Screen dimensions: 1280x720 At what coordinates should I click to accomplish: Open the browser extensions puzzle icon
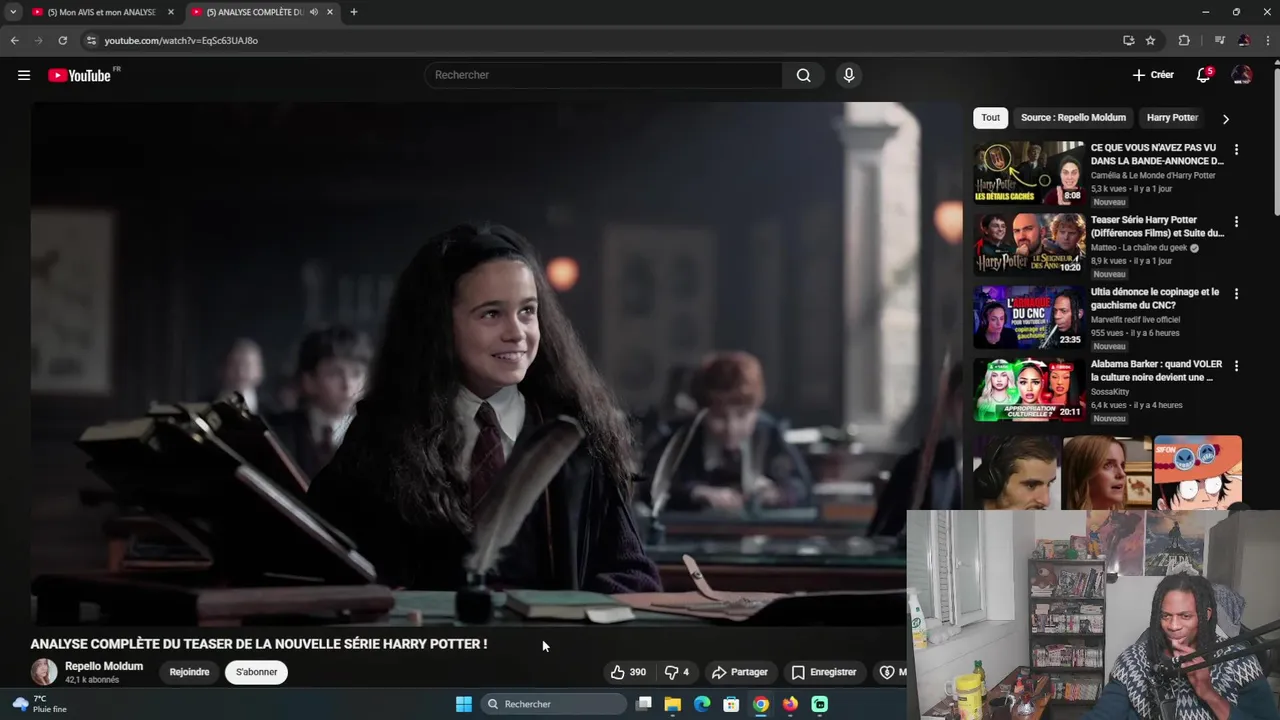click(x=1184, y=40)
